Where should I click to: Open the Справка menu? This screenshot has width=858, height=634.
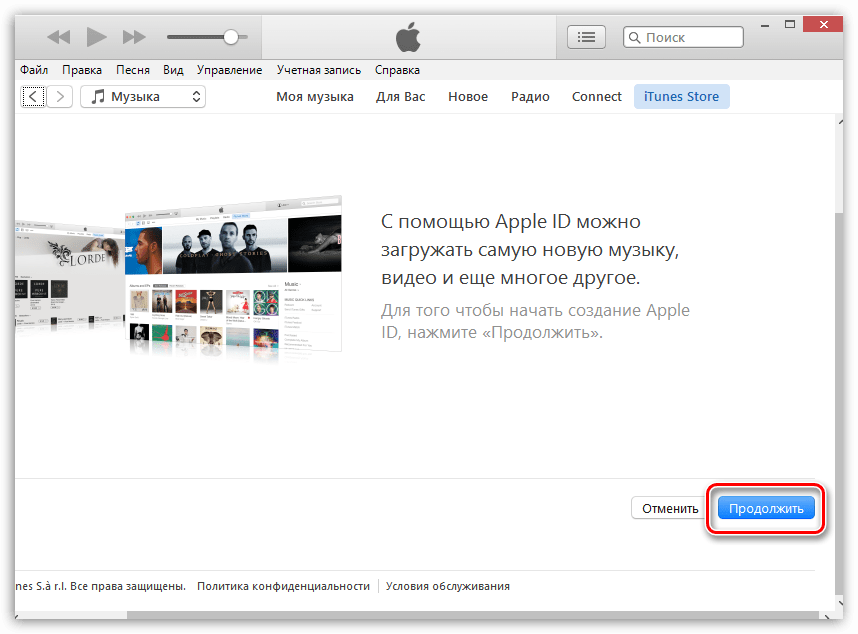pyautogui.click(x=397, y=70)
